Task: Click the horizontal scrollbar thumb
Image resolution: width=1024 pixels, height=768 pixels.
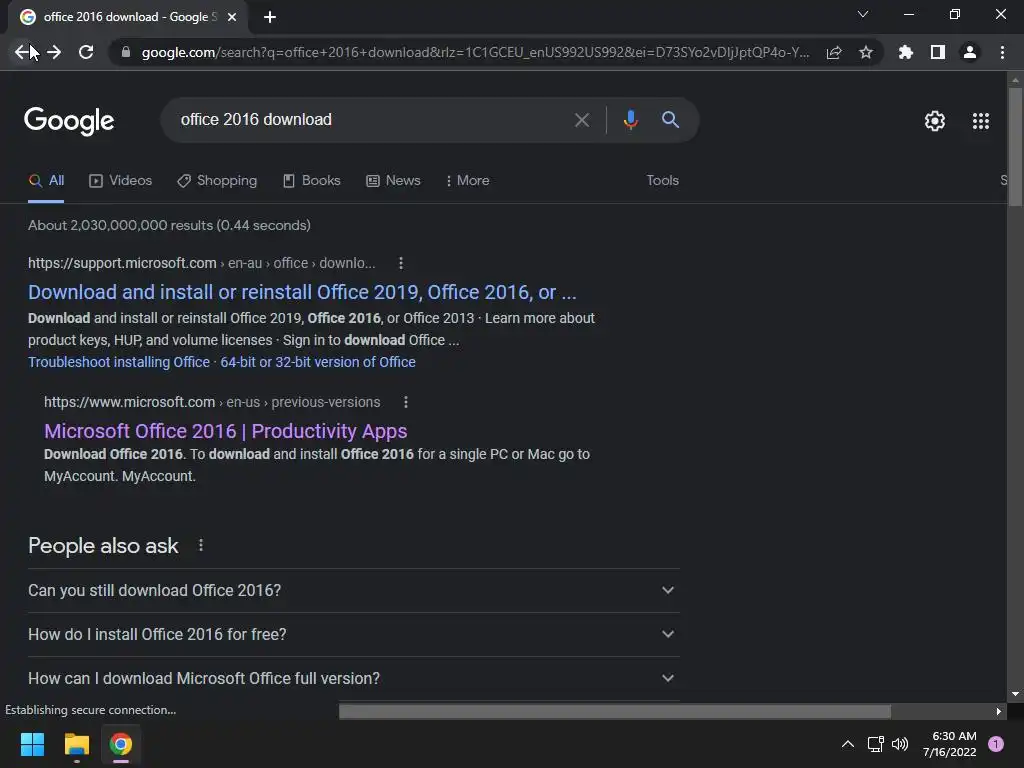Action: pyautogui.click(x=615, y=711)
